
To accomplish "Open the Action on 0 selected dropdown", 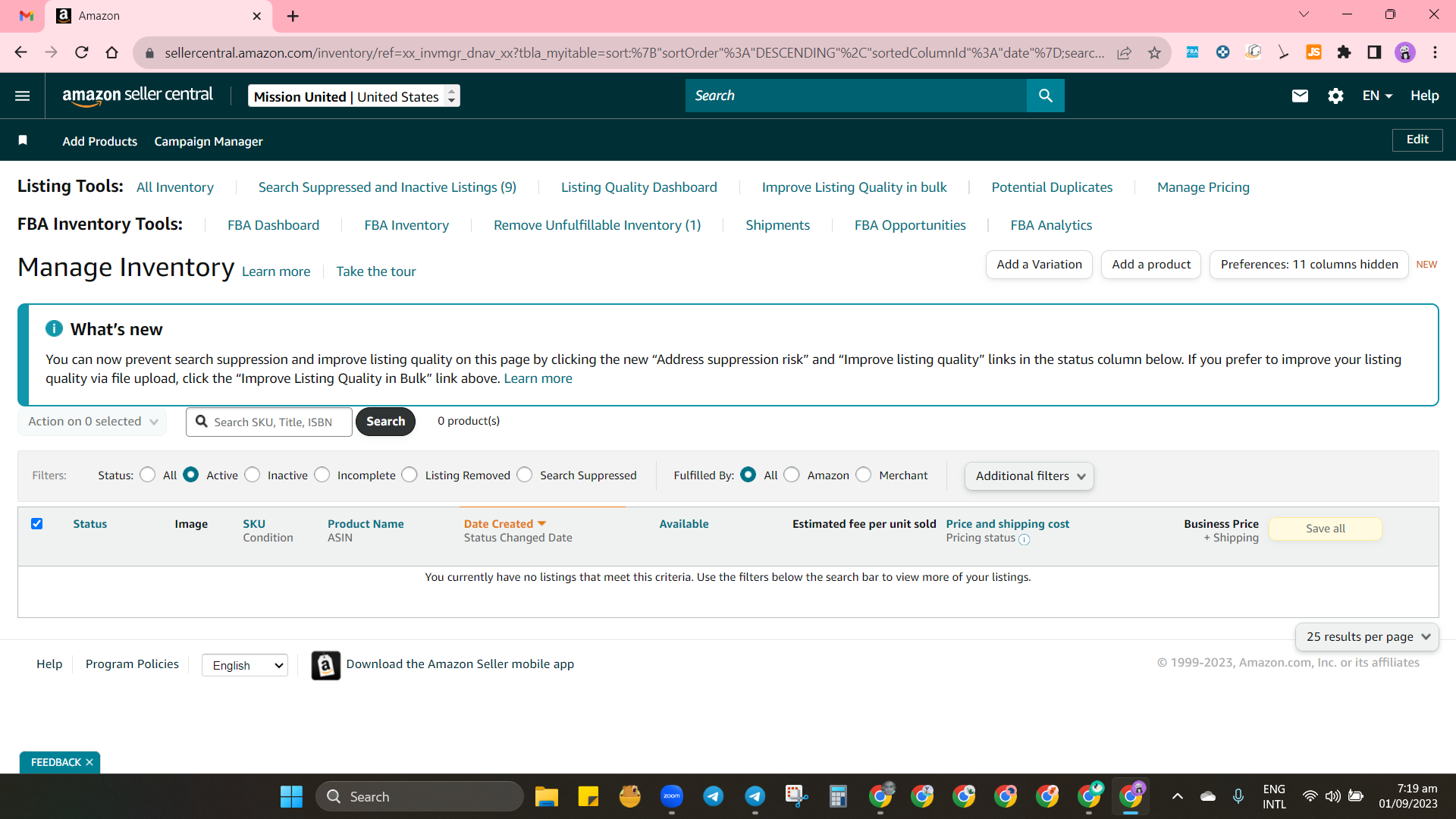I will coord(93,422).
